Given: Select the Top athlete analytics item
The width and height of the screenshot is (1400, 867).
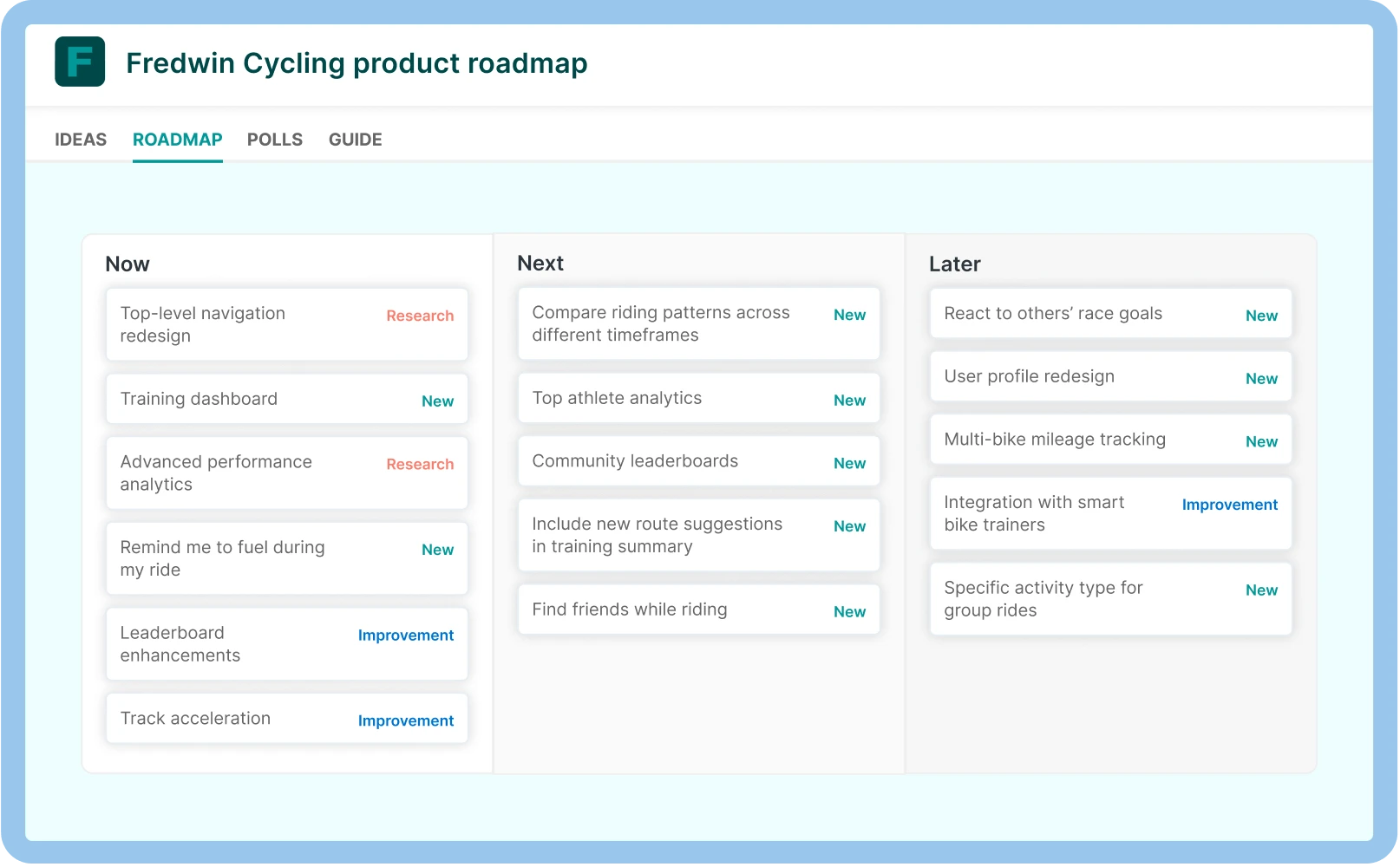Looking at the screenshot, I should point(698,398).
